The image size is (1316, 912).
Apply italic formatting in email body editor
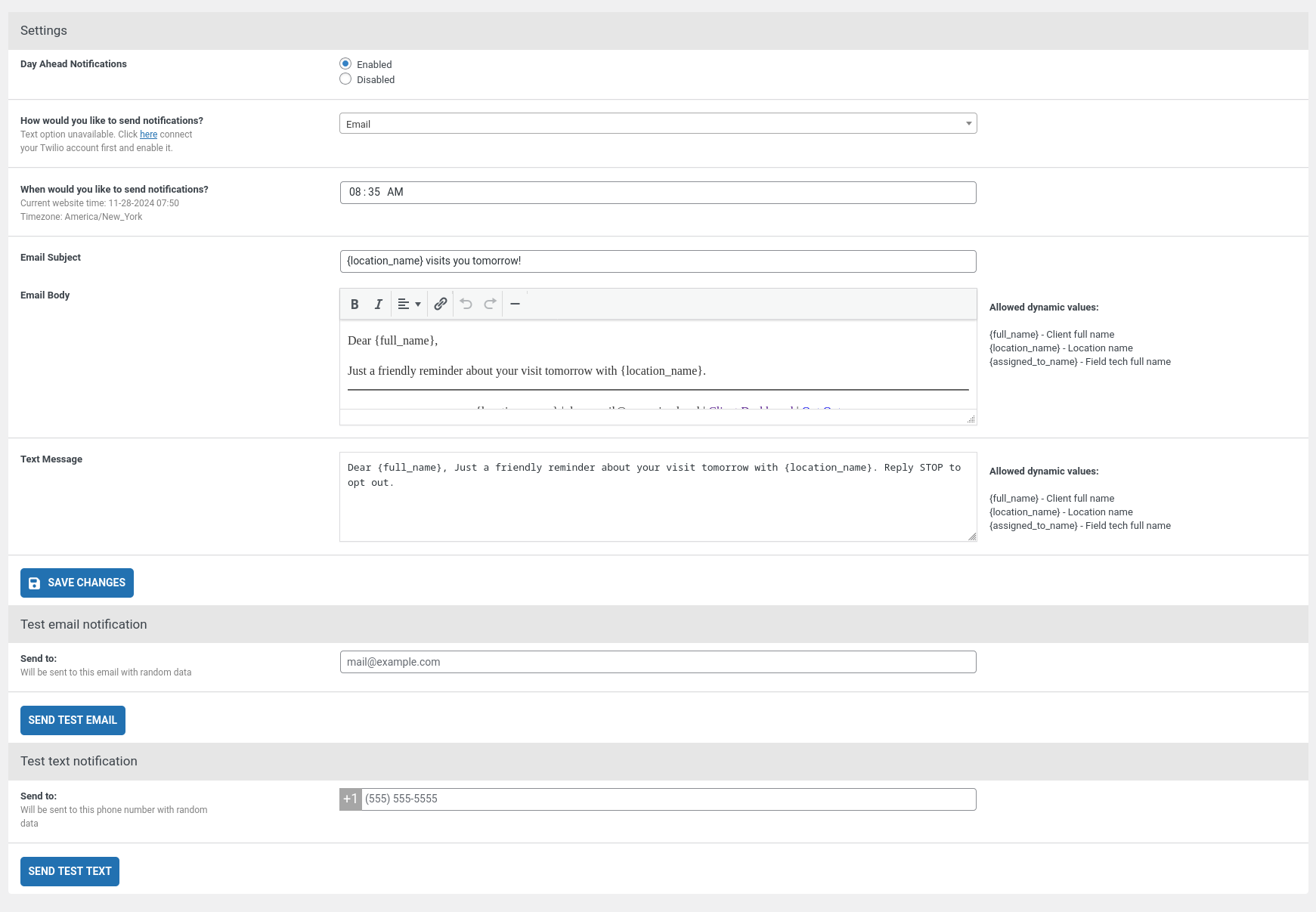pos(379,304)
